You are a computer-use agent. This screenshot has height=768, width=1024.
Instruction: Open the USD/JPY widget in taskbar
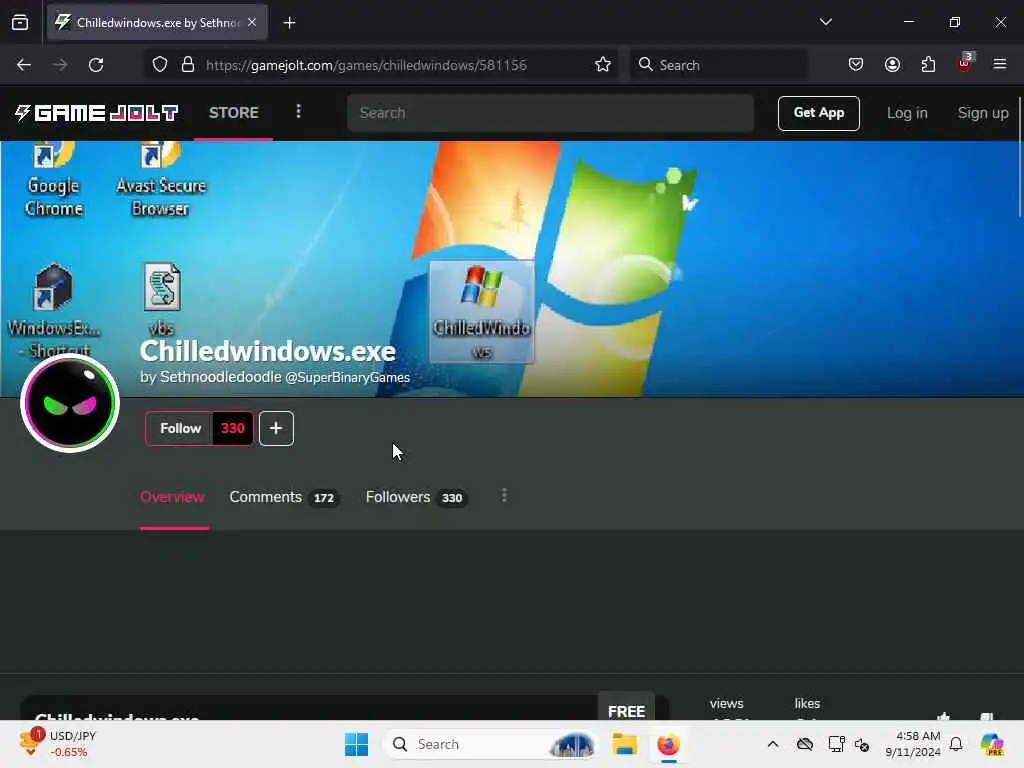[59, 744]
